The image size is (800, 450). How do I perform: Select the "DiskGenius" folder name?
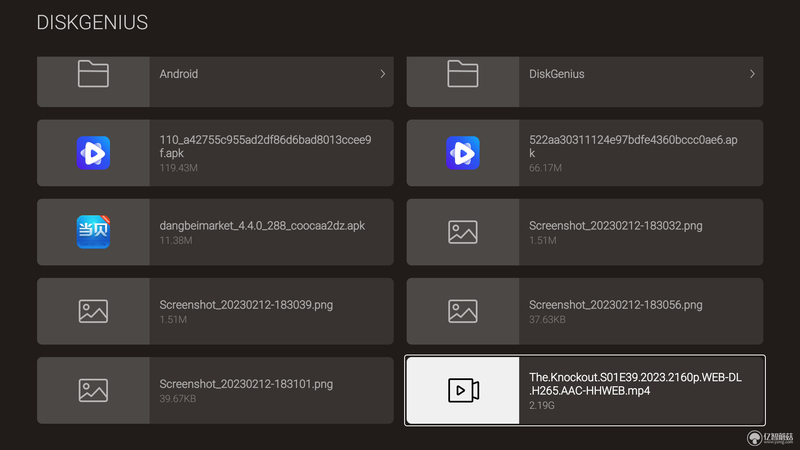click(x=557, y=74)
